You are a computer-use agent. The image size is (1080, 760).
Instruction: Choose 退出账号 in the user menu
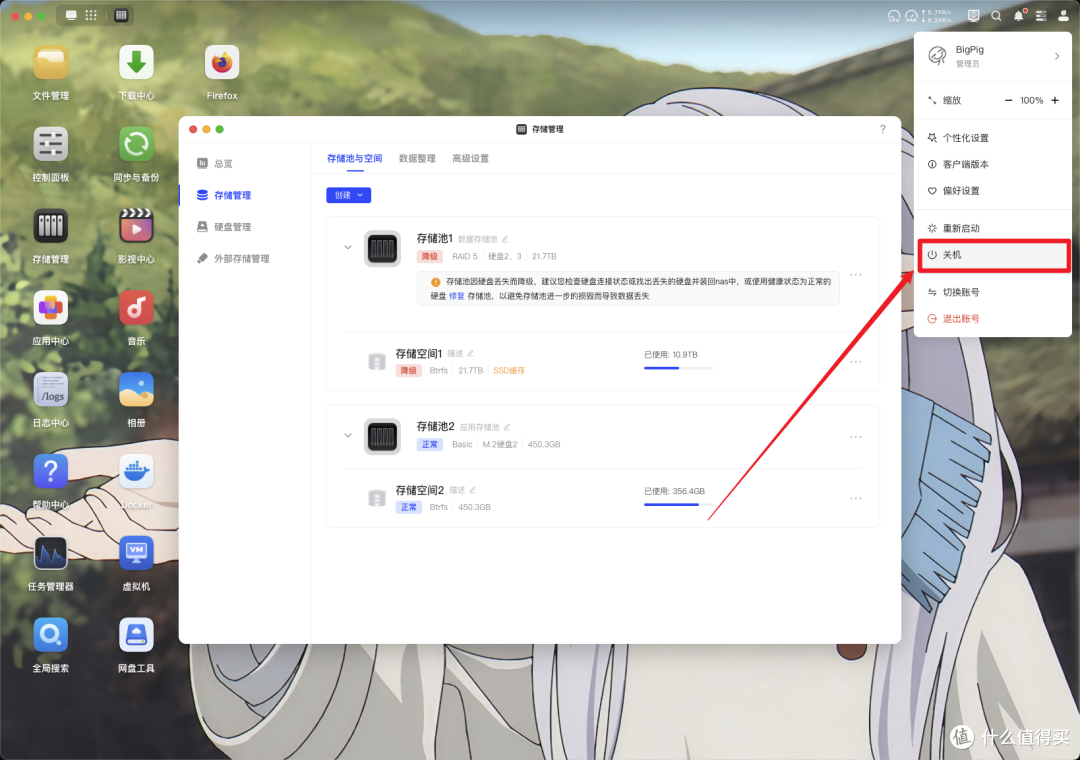click(993, 318)
